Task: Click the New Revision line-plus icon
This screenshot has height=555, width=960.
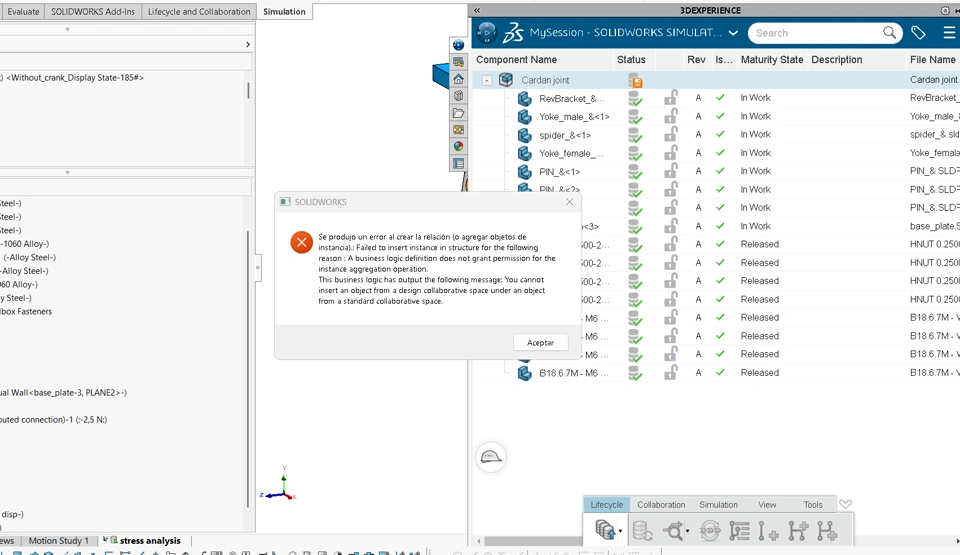Action: pyautogui.click(x=768, y=530)
